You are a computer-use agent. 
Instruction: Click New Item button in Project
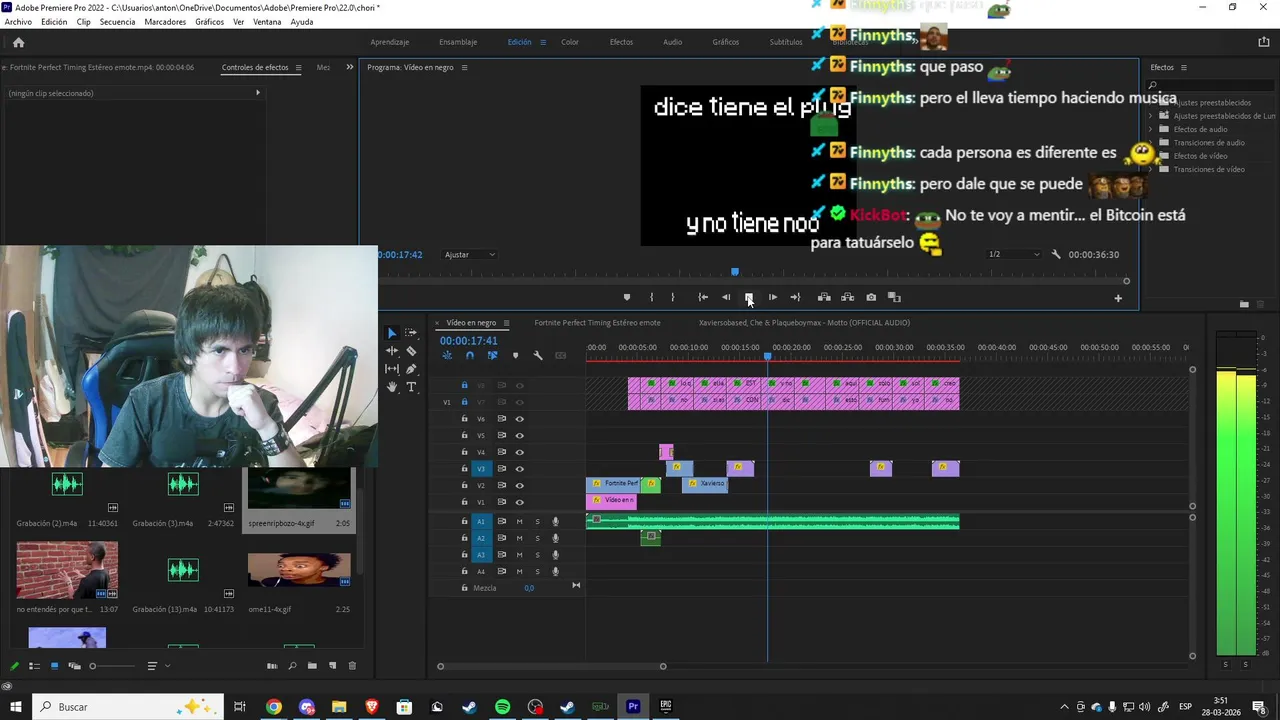(x=332, y=666)
